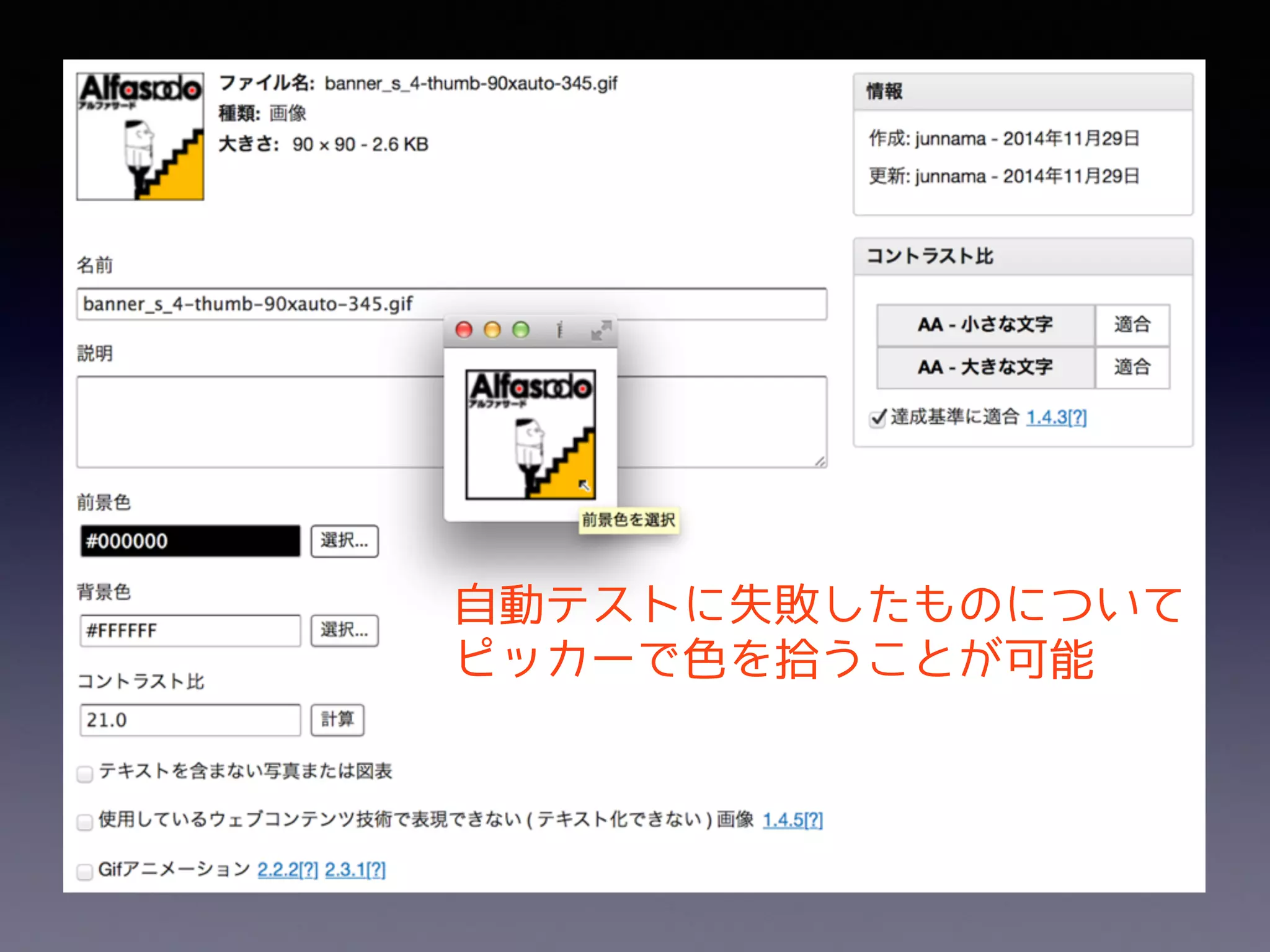
Task: Open the 2.2.2[?] help link
Action: [288, 870]
